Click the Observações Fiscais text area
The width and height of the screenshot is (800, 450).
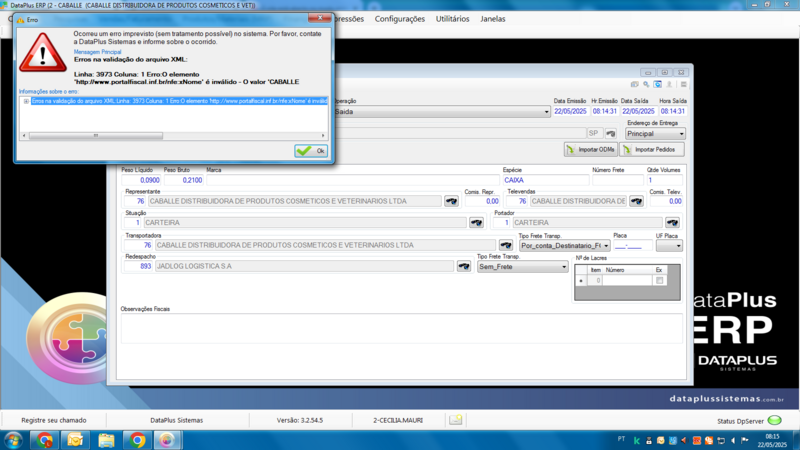coord(402,328)
